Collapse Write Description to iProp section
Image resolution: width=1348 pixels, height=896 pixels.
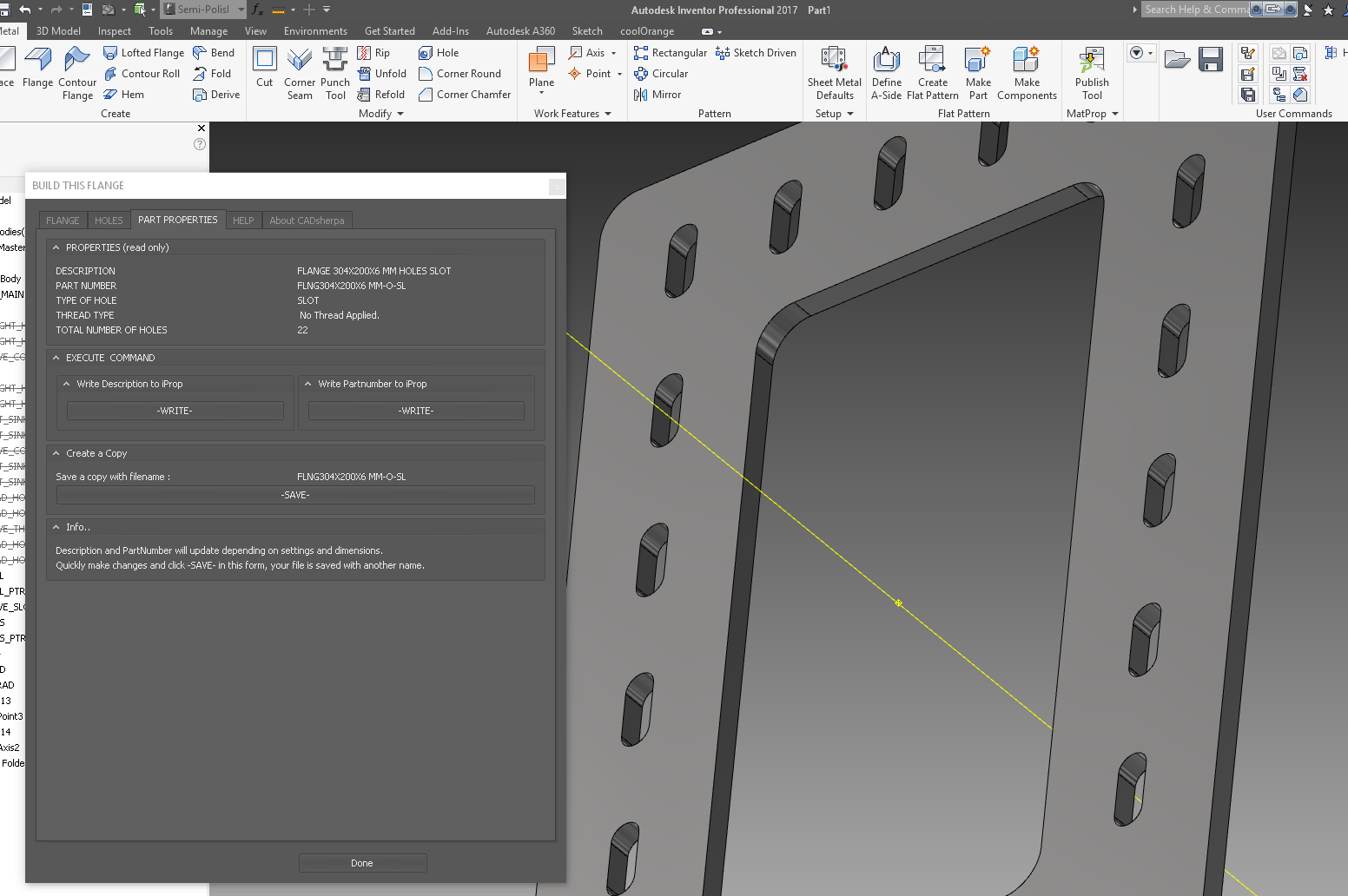[67, 384]
